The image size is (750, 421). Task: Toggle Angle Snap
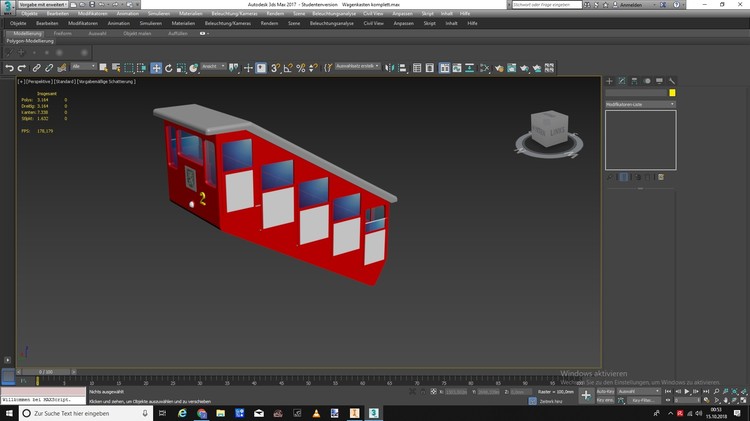[288, 68]
